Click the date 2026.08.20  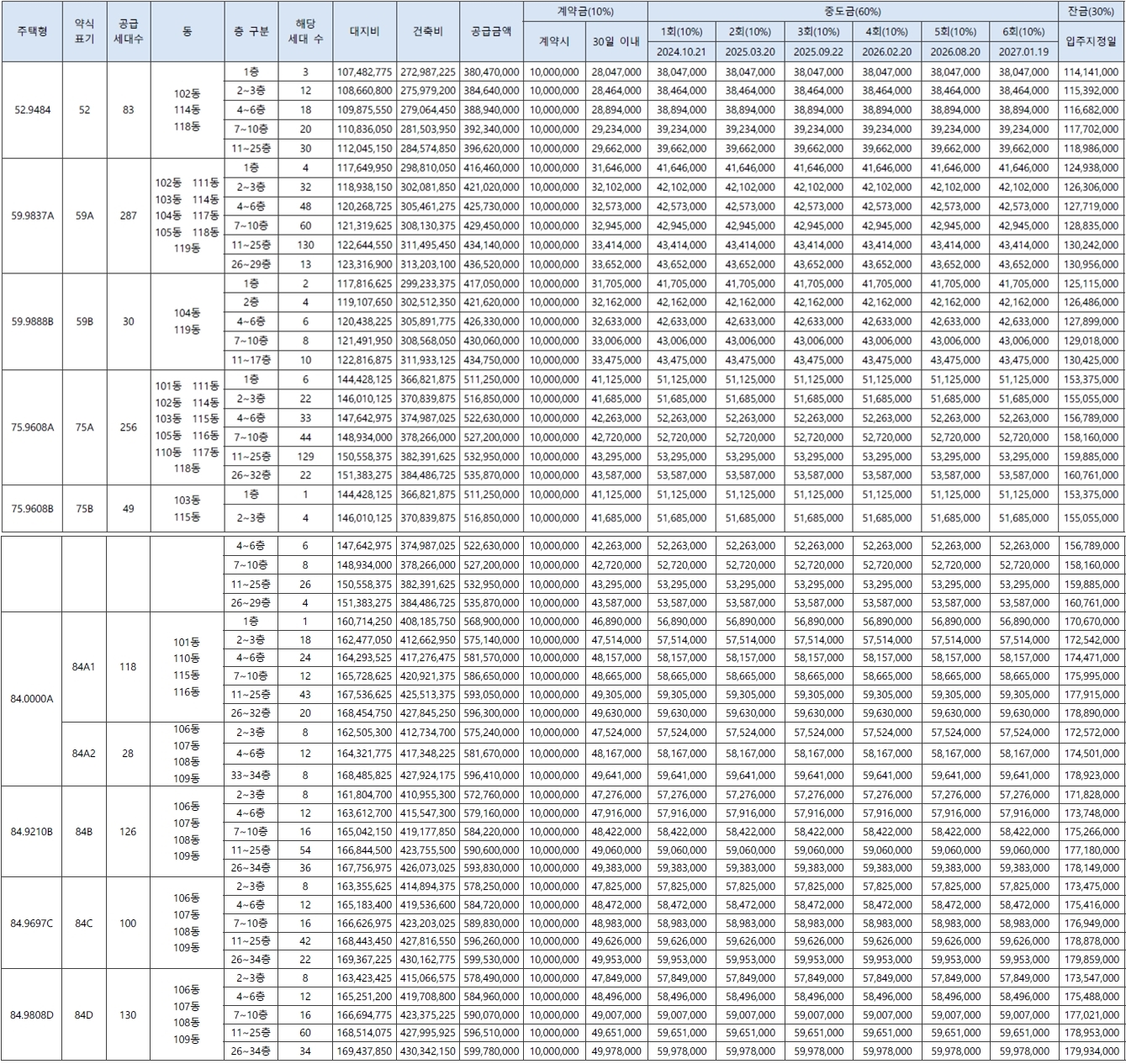point(955,51)
